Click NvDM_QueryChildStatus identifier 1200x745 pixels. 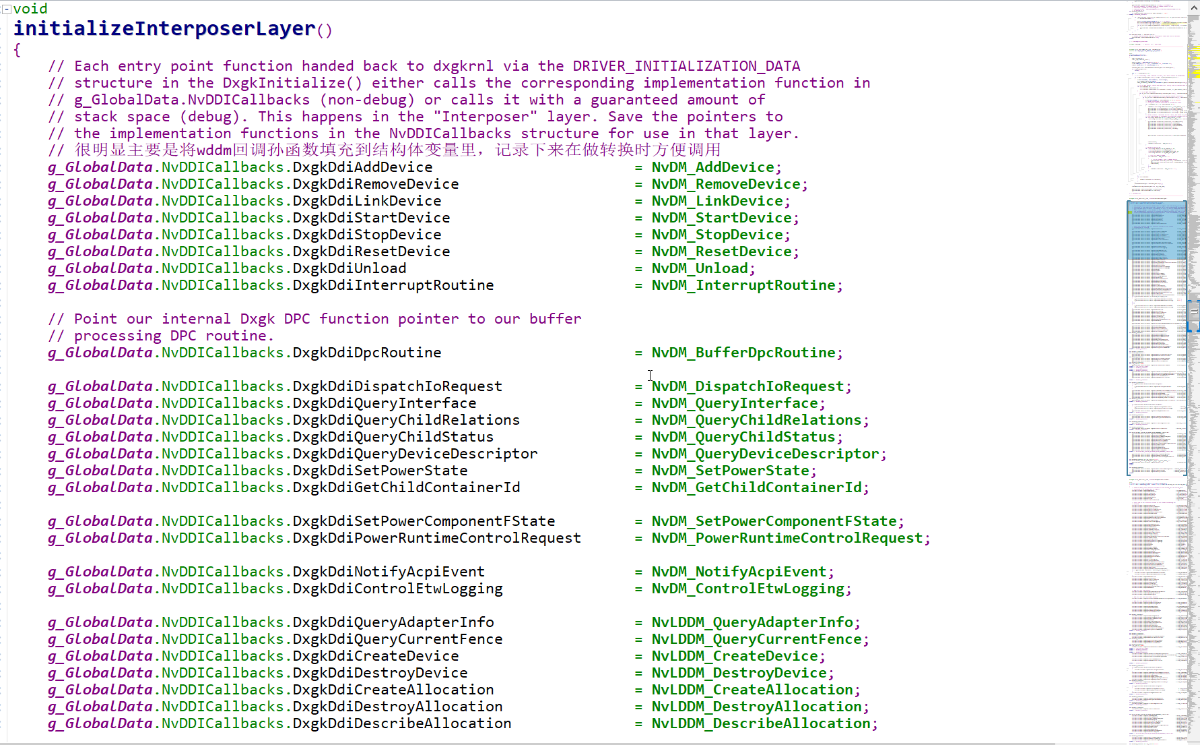[743, 437]
